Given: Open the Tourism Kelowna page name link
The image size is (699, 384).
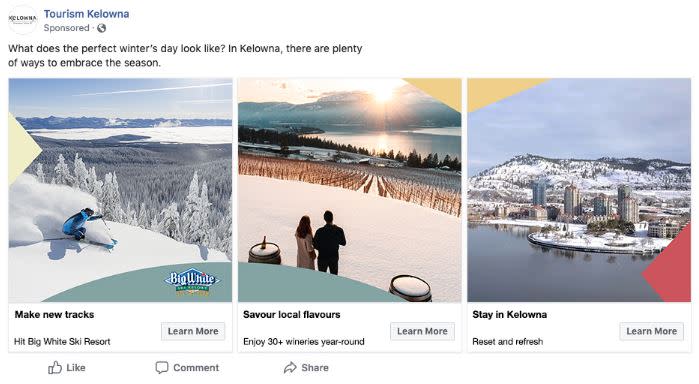Looking at the screenshot, I should (x=86, y=14).
